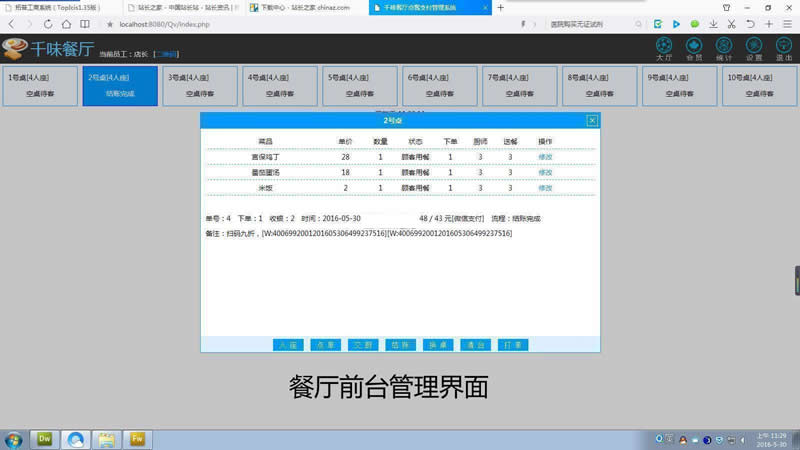Open the 会员 members icon
The width and height of the screenshot is (800, 450).
(x=694, y=47)
